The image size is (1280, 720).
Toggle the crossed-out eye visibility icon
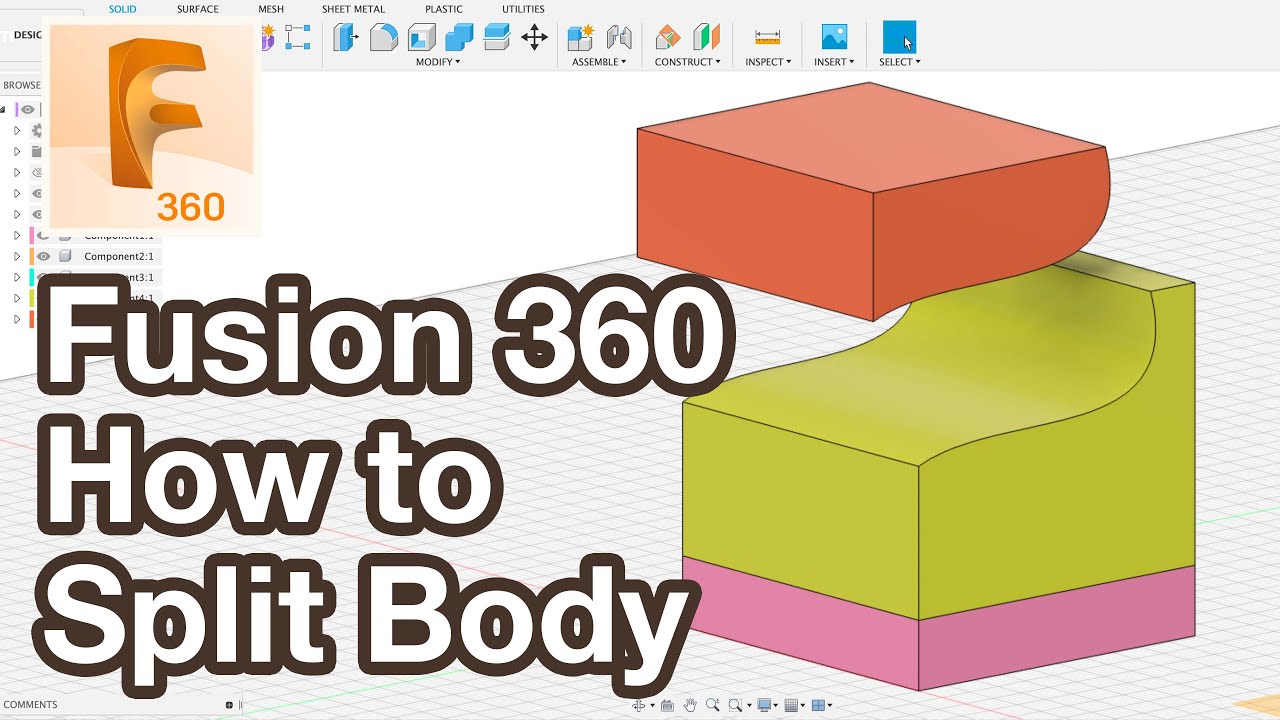point(38,173)
